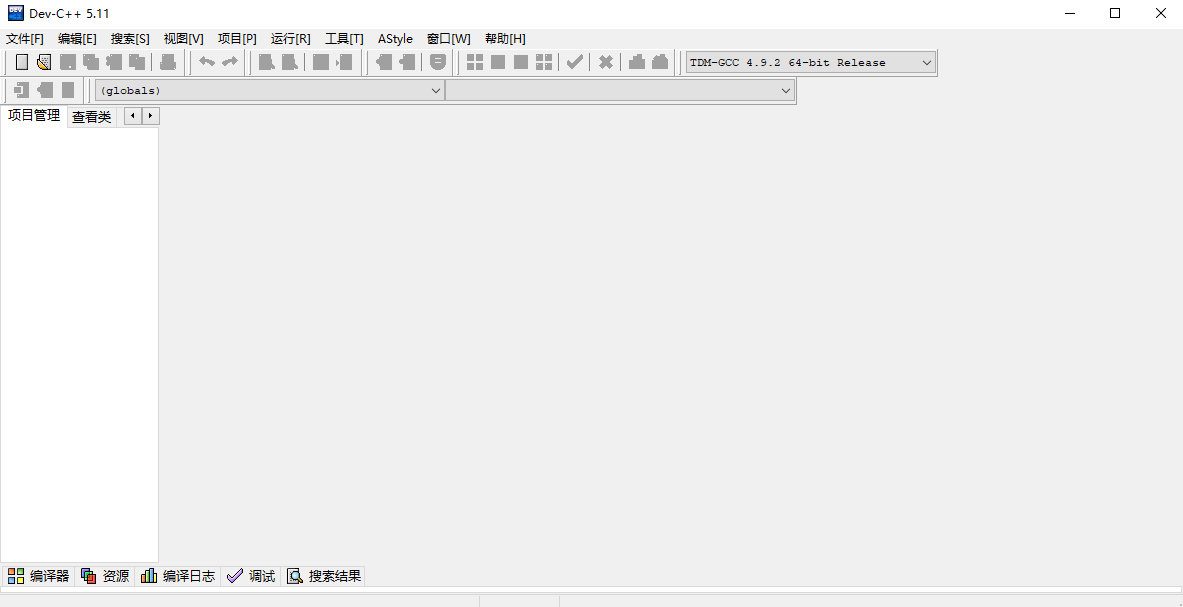This screenshot has height=607, width=1183.
Task: Click the Add file to project icon
Action: point(384,62)
